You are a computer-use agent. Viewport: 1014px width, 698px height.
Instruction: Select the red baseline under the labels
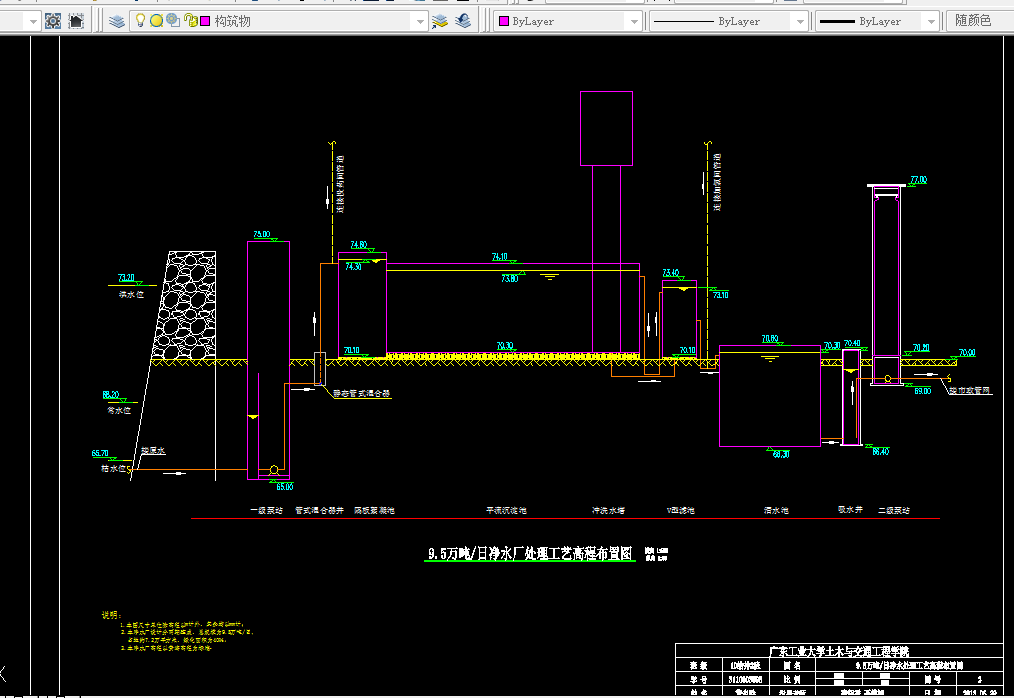click(565, 518)
